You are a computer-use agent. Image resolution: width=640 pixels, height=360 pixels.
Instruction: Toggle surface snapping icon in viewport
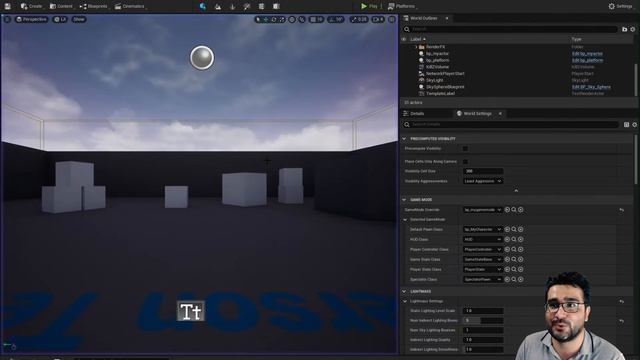pos(302,19)
